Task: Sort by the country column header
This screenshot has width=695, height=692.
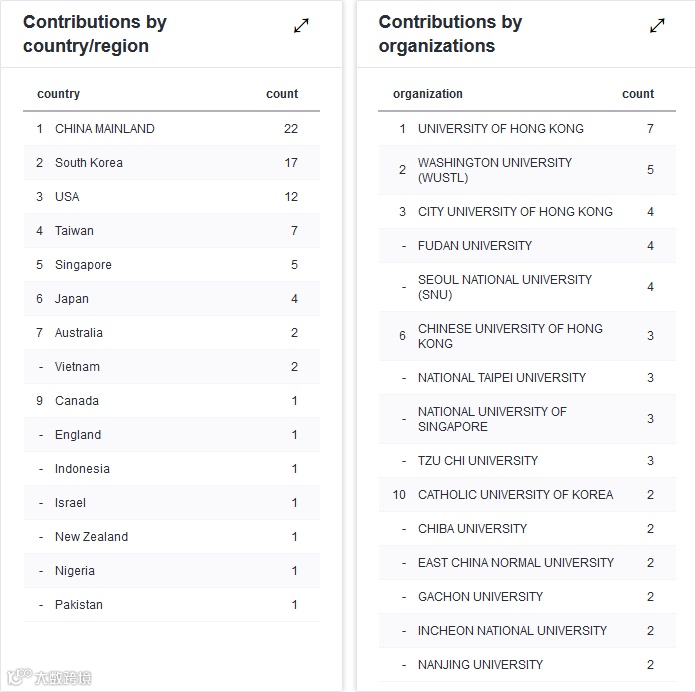Action: tap(58, 94)
